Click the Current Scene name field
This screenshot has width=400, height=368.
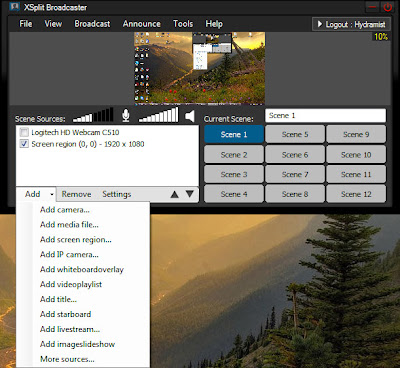point(326,116)
